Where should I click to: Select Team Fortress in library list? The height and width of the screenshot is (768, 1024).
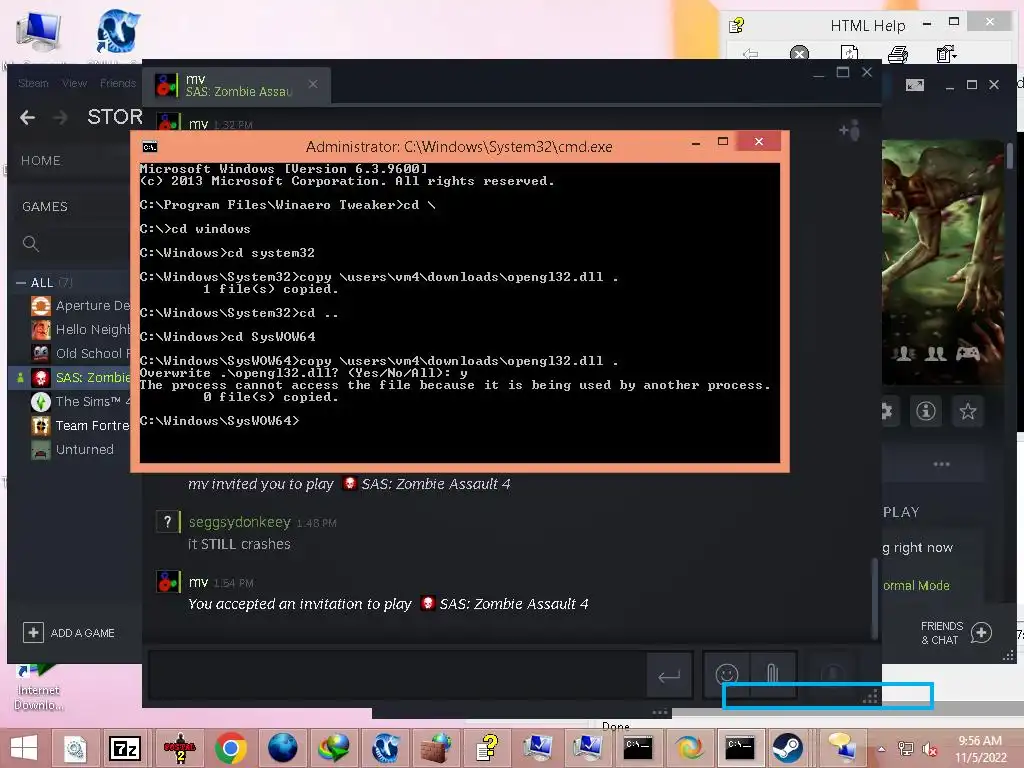pyautogui.click(x=80, y=426)
